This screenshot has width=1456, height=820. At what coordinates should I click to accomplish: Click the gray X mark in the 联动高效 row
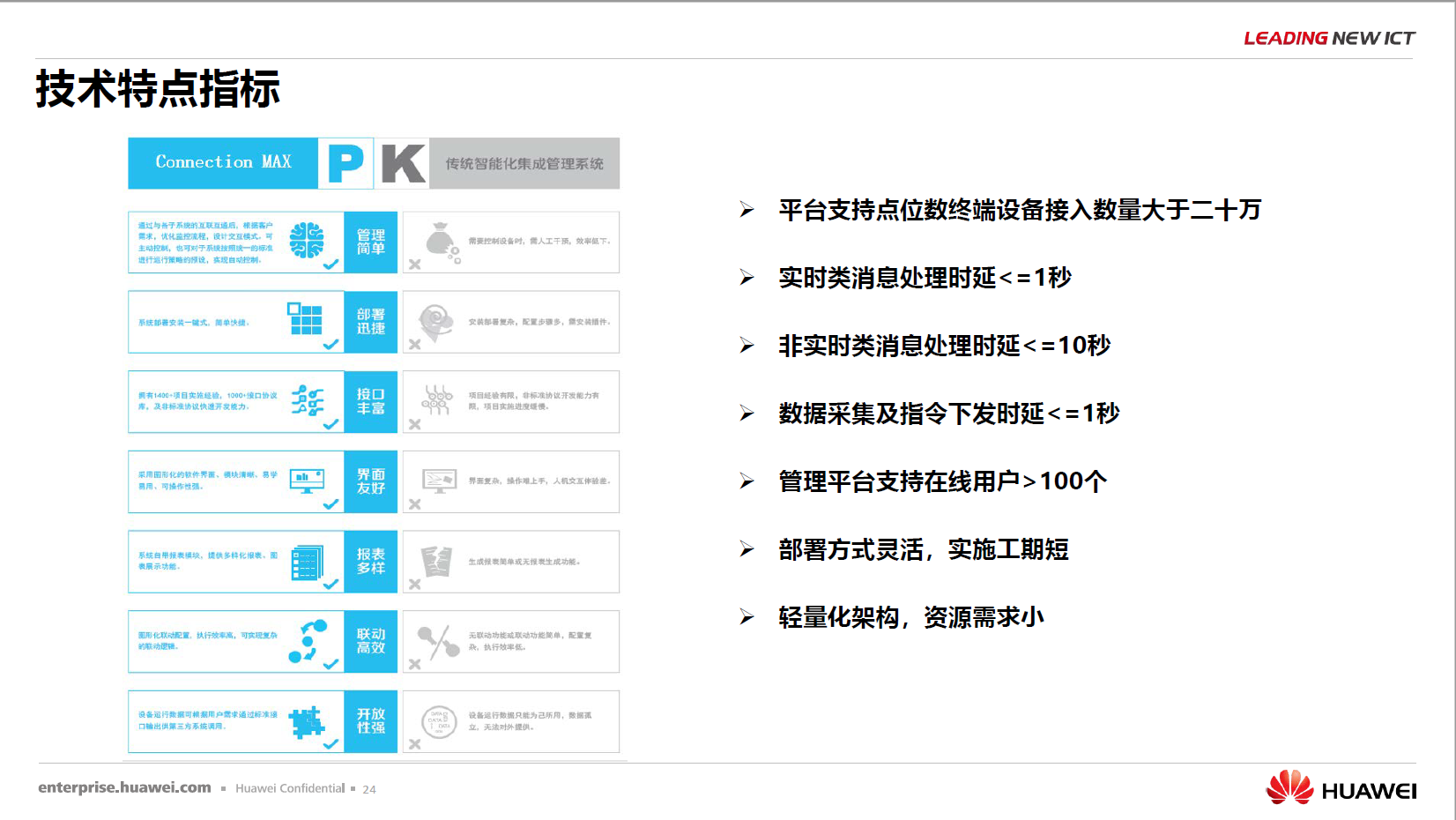click(414, 664)
